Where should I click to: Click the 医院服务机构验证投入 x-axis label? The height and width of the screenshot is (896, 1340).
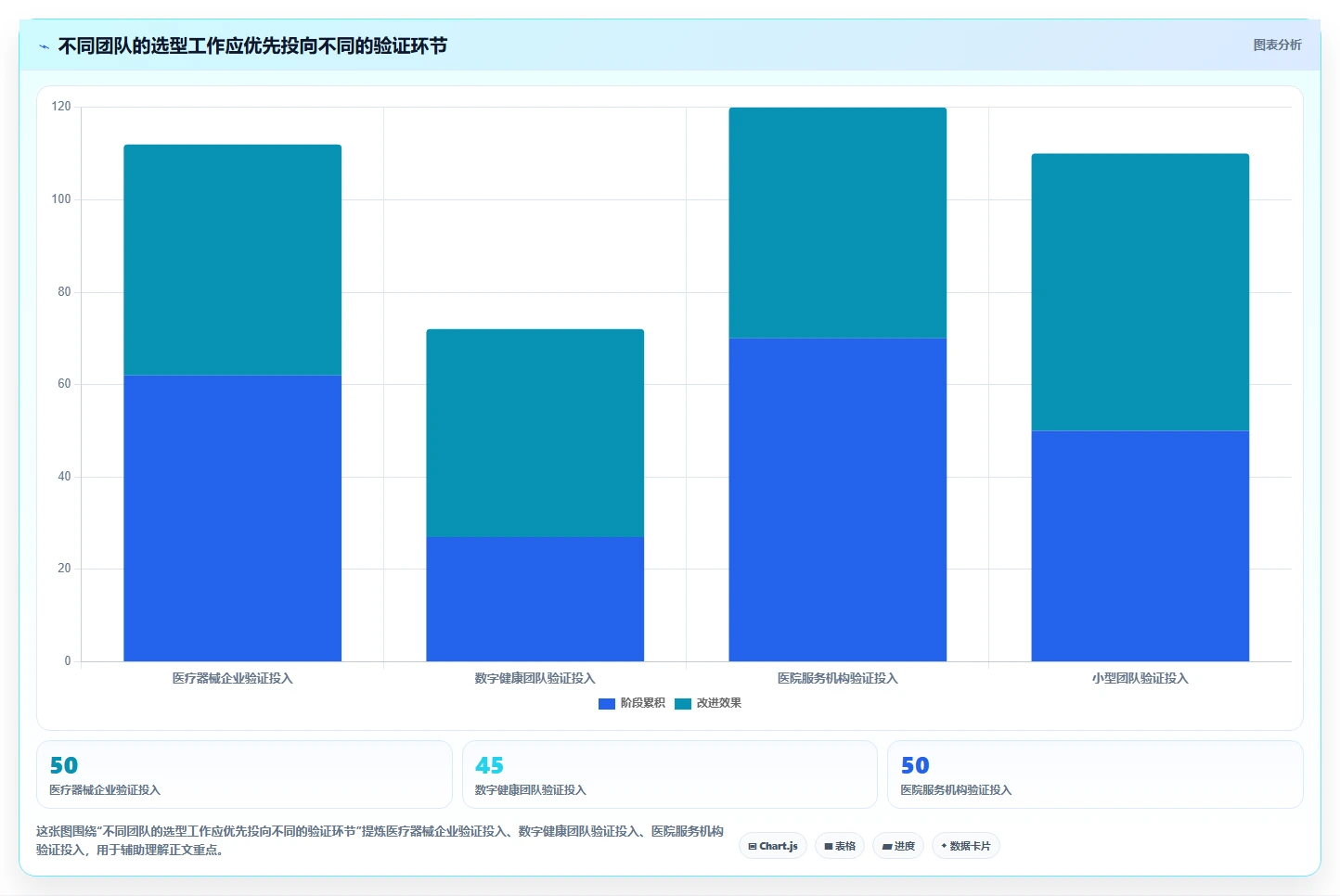(x=838, y=679)
